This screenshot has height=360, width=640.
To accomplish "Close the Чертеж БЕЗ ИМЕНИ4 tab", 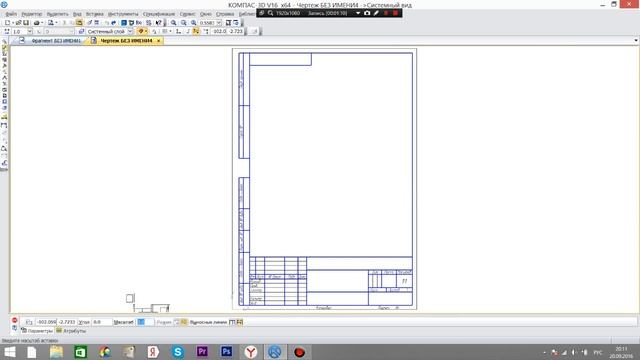I will [159, 41].
